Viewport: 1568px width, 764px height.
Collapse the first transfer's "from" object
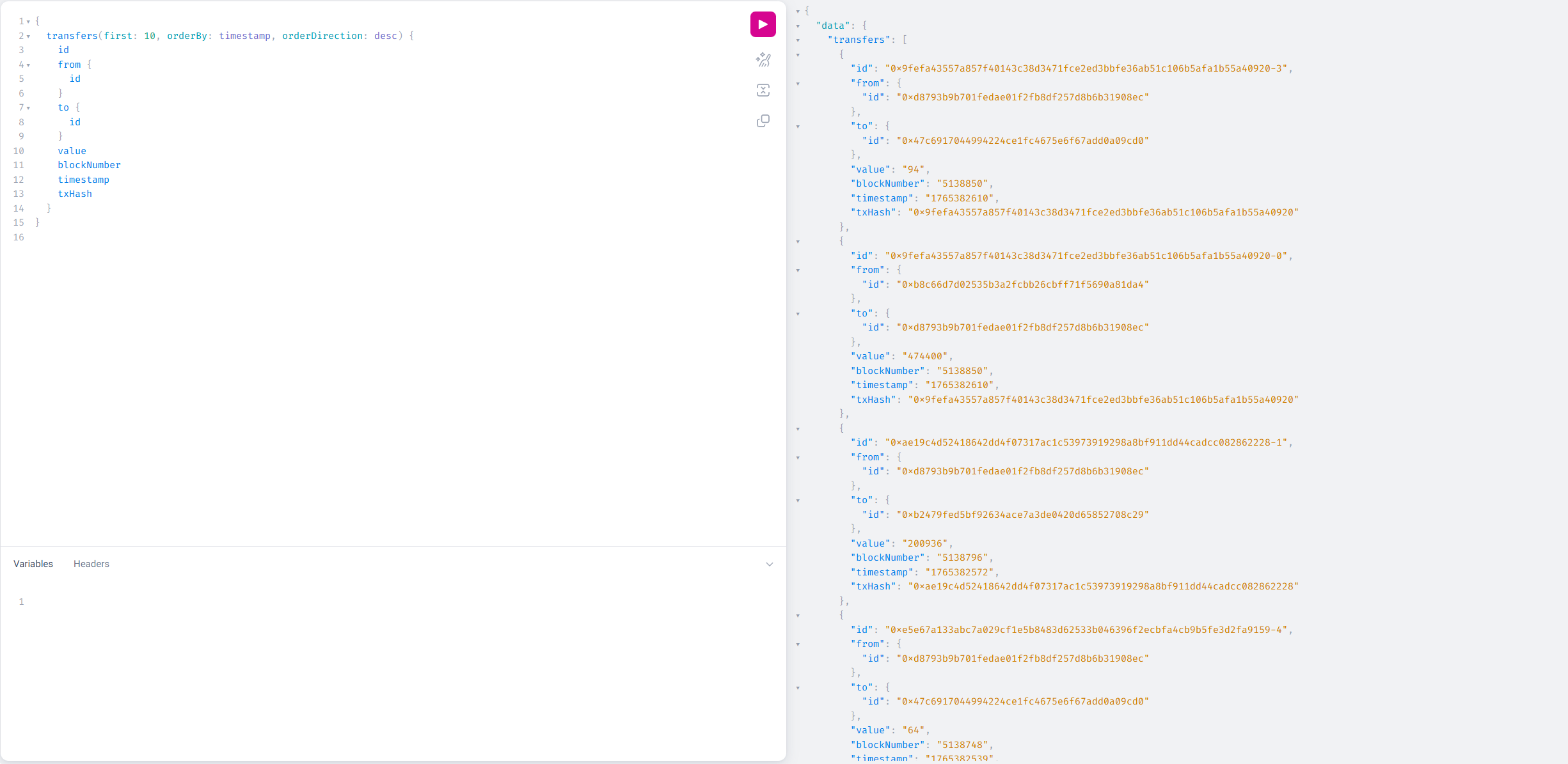tap(798, 83)
